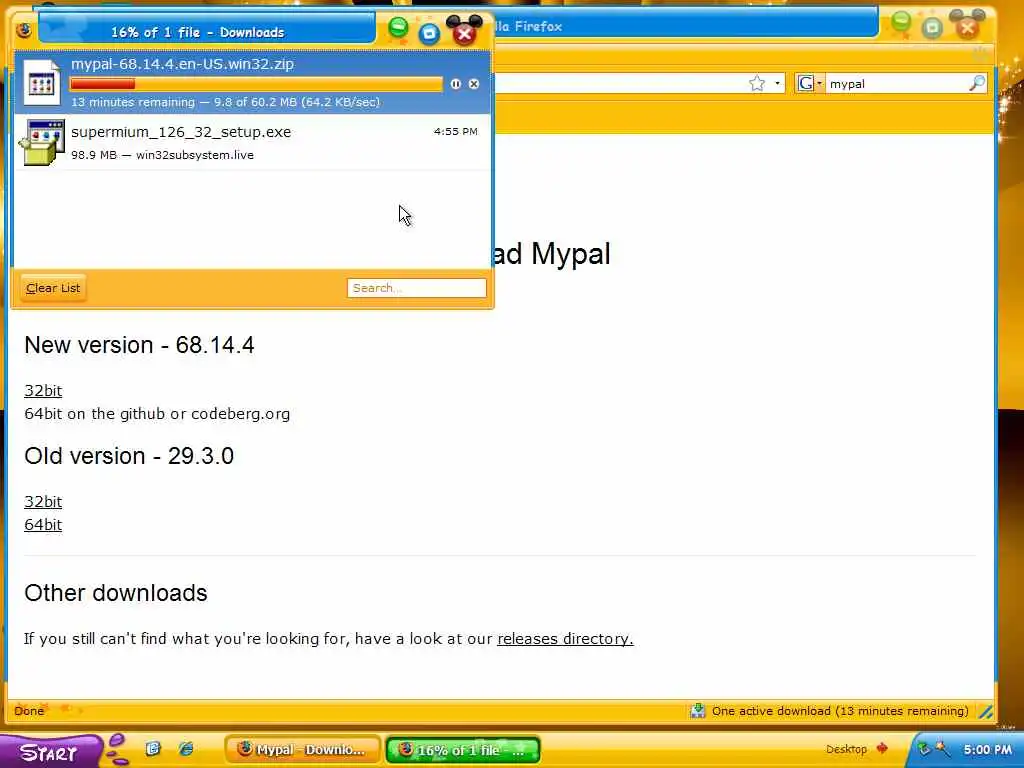Click the green system tray icon
Image resolution: width=1024 pixels, height=768 pixels.
tap(923, 749)
